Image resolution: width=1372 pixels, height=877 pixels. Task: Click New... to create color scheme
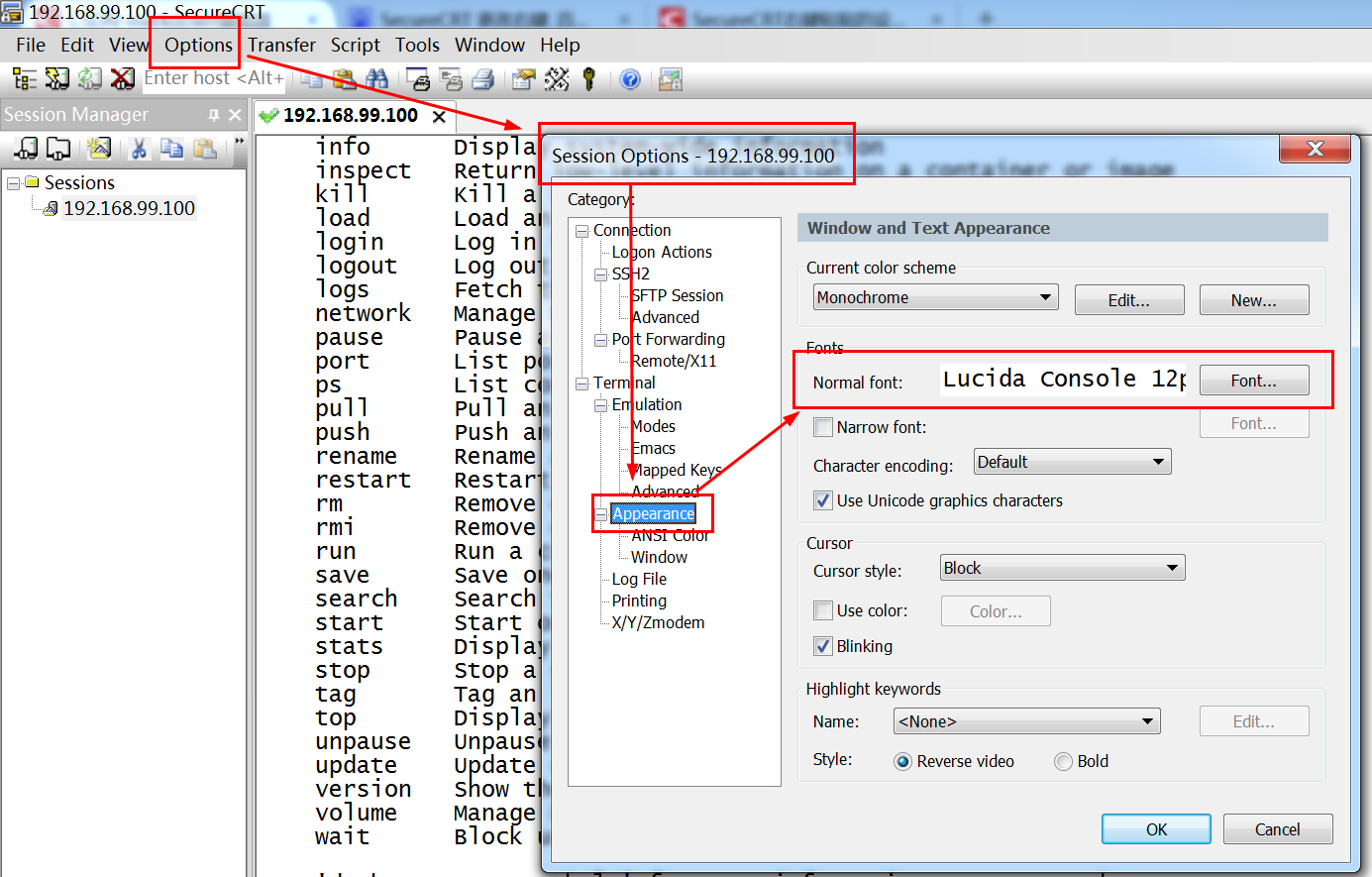pos(1254,300)
